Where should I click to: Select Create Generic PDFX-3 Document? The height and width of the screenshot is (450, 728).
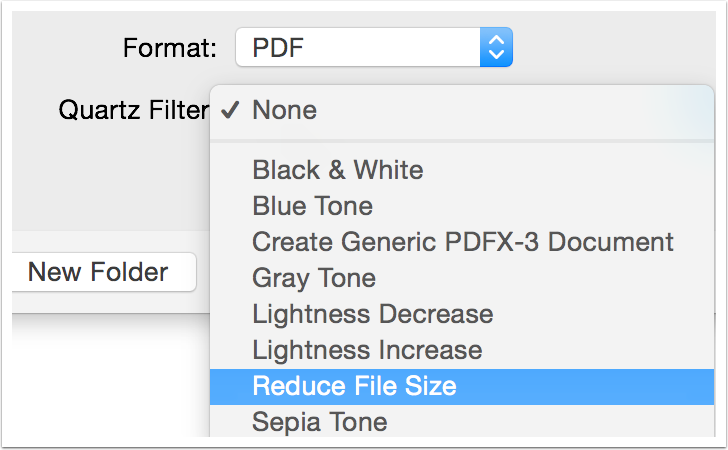[x=462, y=242]
